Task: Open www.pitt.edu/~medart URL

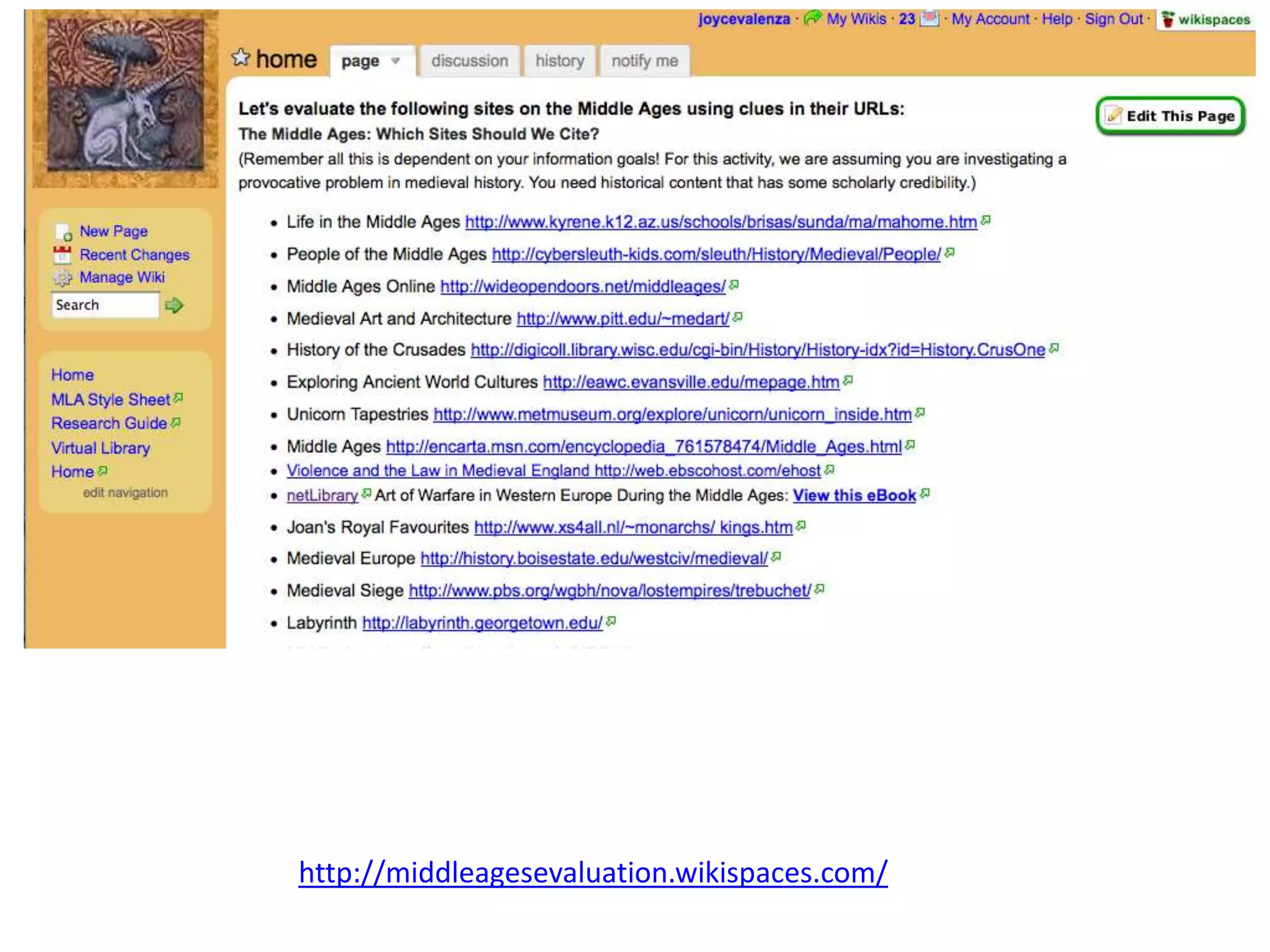Action: point(623,319)
